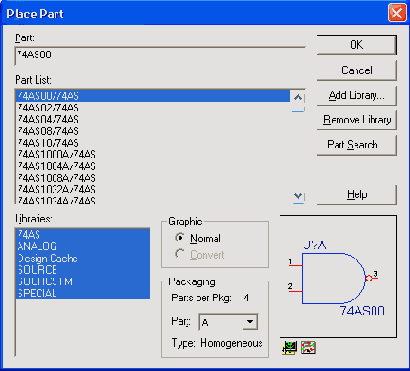Screen dimensions: 410x371
Task: Select the Convert graphic radio button
Action: (180, 254)
